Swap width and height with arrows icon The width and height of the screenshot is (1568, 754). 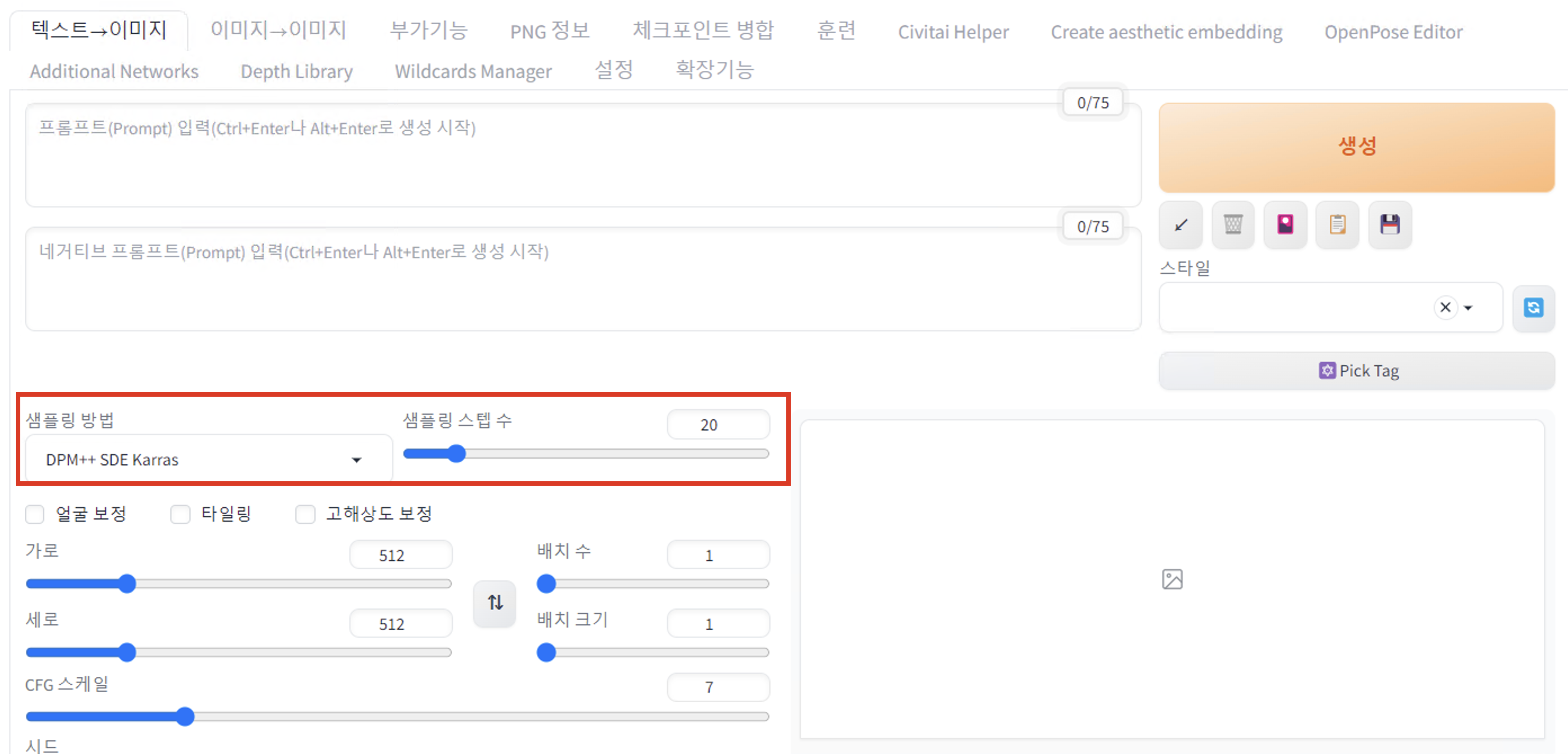click(x=495, y=603)
